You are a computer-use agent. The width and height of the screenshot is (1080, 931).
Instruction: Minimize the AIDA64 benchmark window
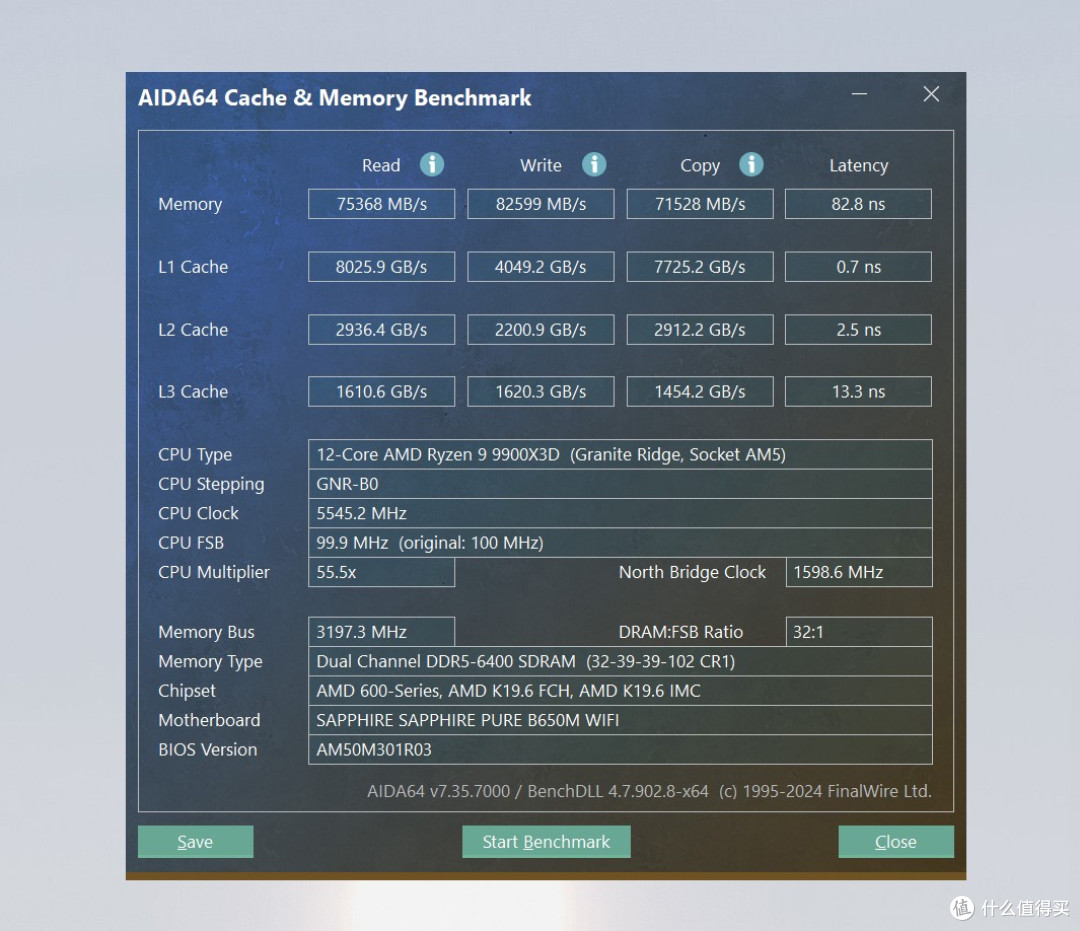point(859,94)
